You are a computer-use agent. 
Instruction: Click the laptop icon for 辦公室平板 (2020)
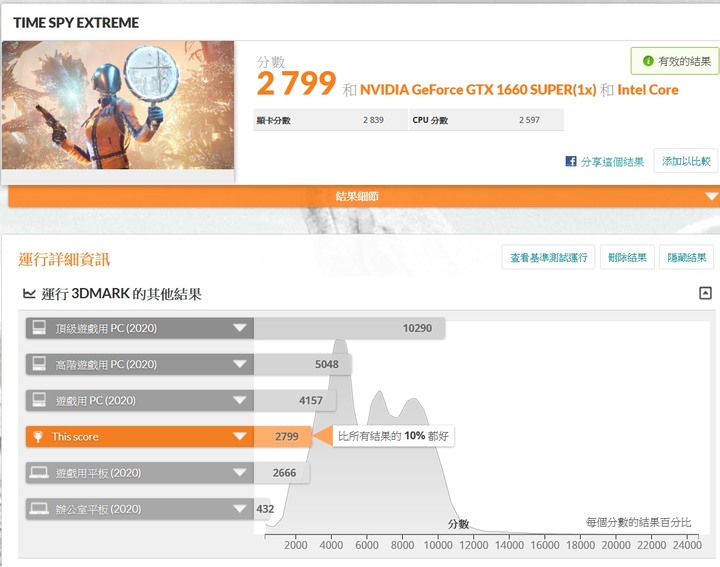pos(39,509)
